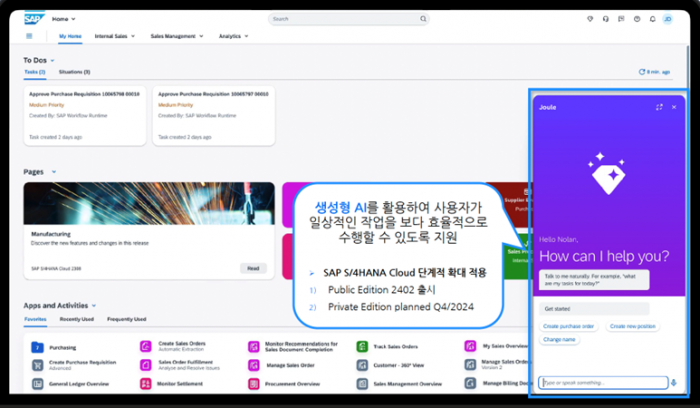Screen dimensions: 700x408
Task: Open the Purchasing folder icon
Action: coord(38,347)
